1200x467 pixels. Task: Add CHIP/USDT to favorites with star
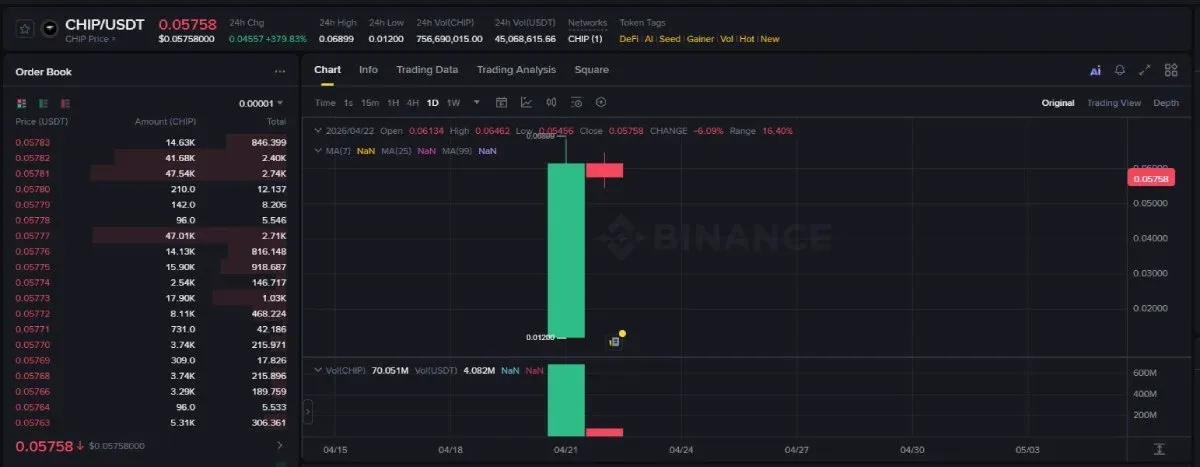(24, 30)
